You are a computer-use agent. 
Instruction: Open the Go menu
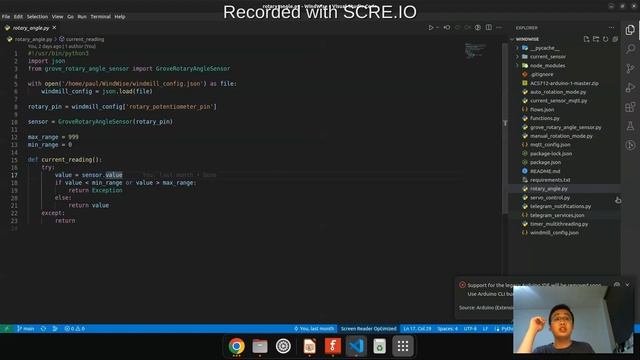(x=70, y=17)
